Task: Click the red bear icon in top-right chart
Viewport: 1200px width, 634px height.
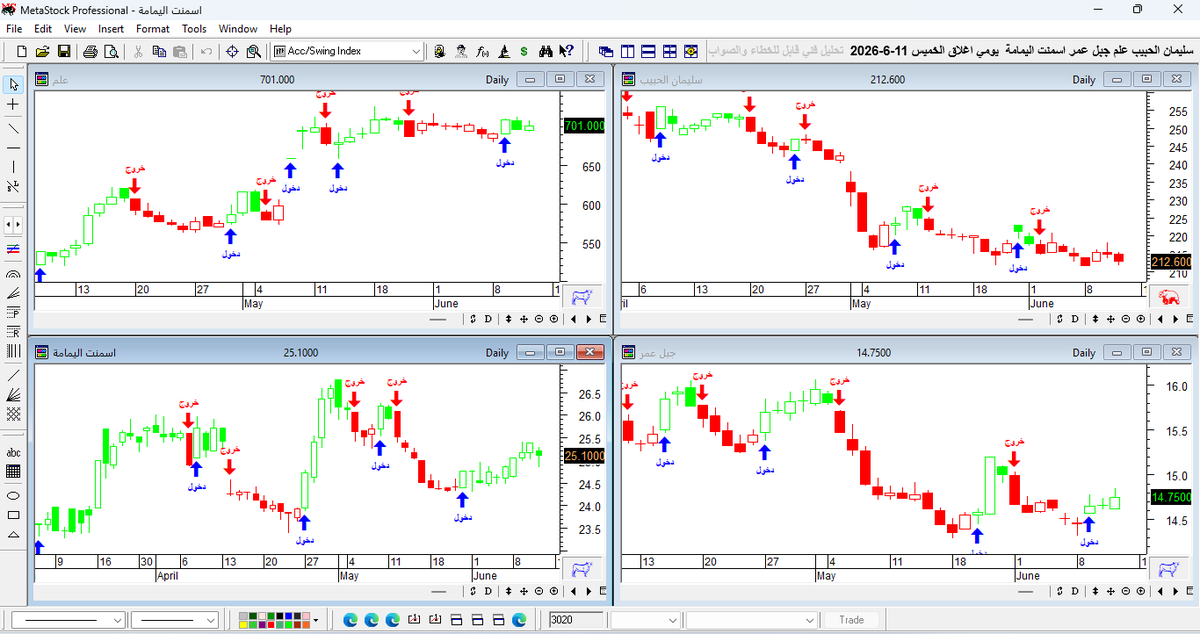Action: (1167, 296)
